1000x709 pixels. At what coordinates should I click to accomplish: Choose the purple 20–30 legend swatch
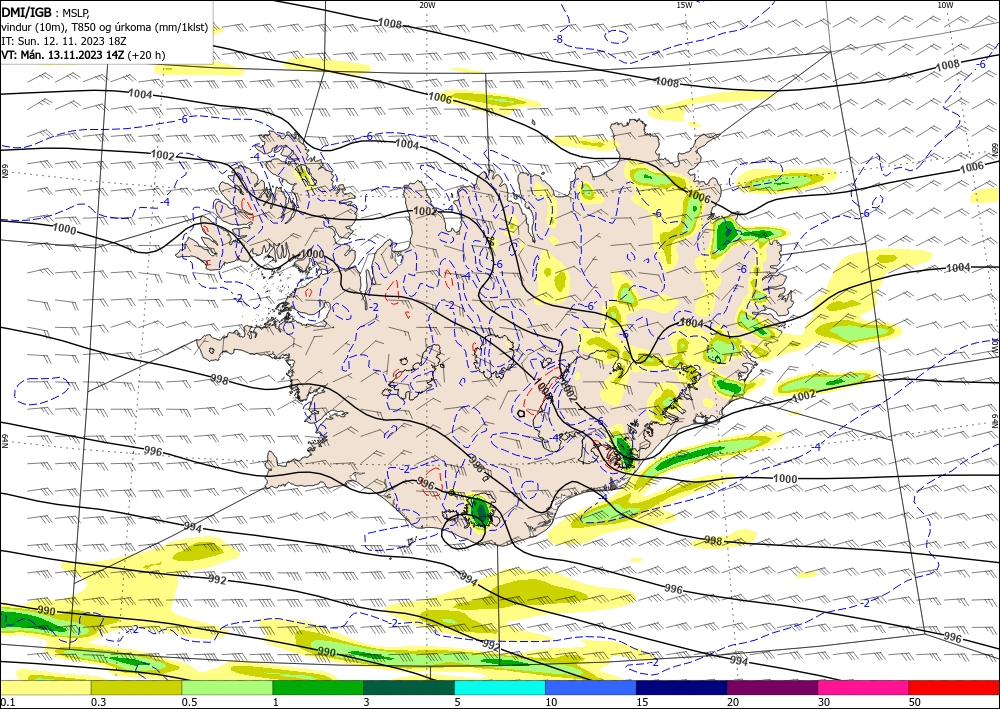(x=772, y=687)
